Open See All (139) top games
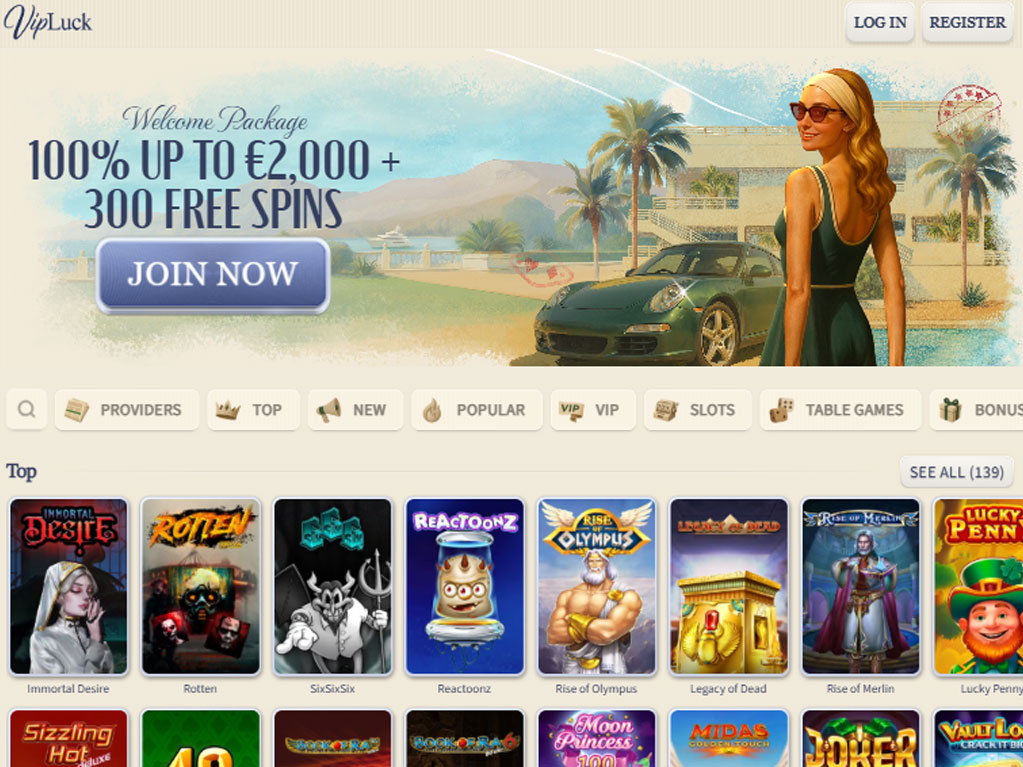Viewport: 1023px width, 767px height. click(x=956, y=472)
